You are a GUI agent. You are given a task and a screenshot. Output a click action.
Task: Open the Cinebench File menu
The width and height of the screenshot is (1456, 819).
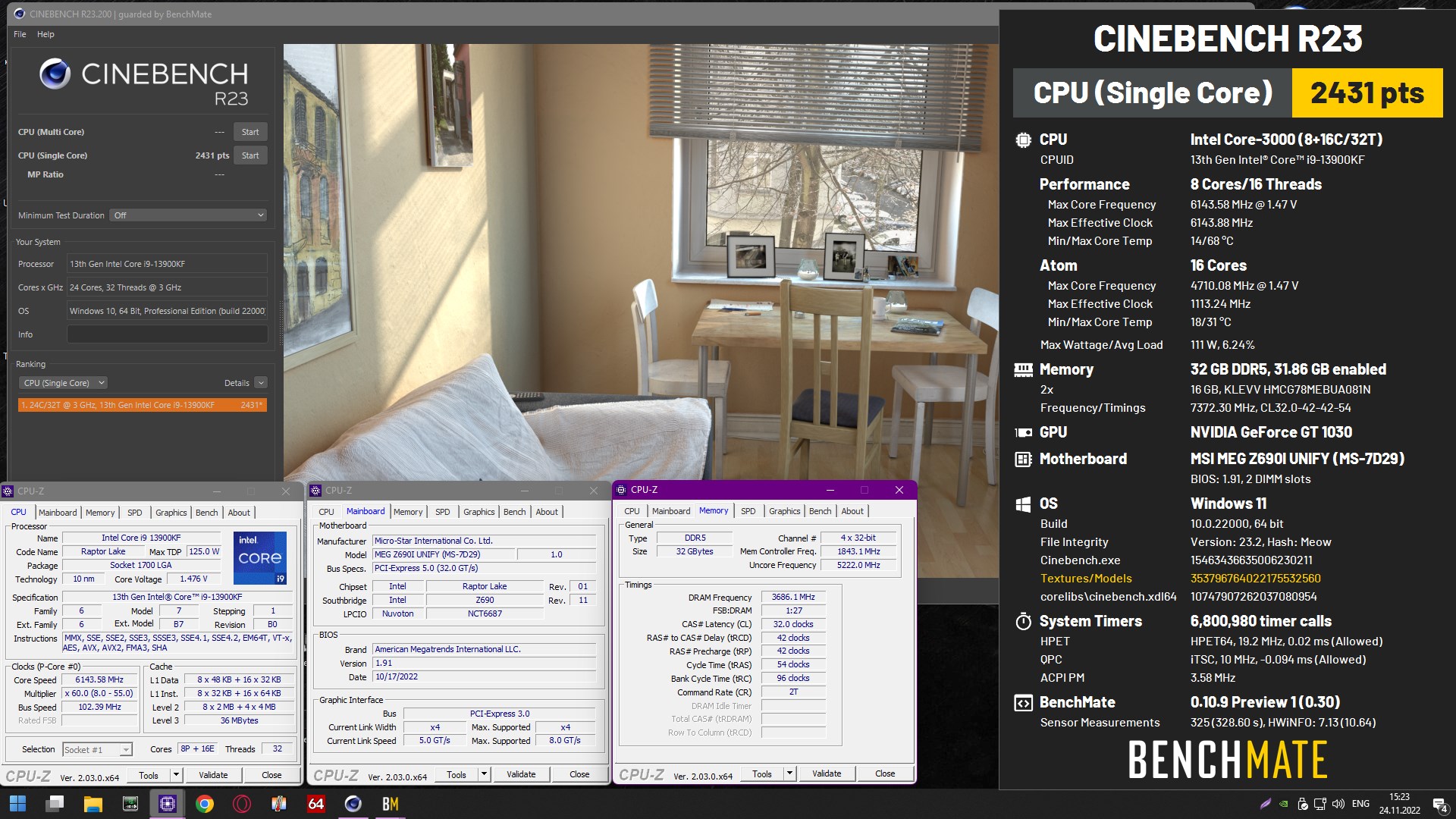click(x=20, y=34)
